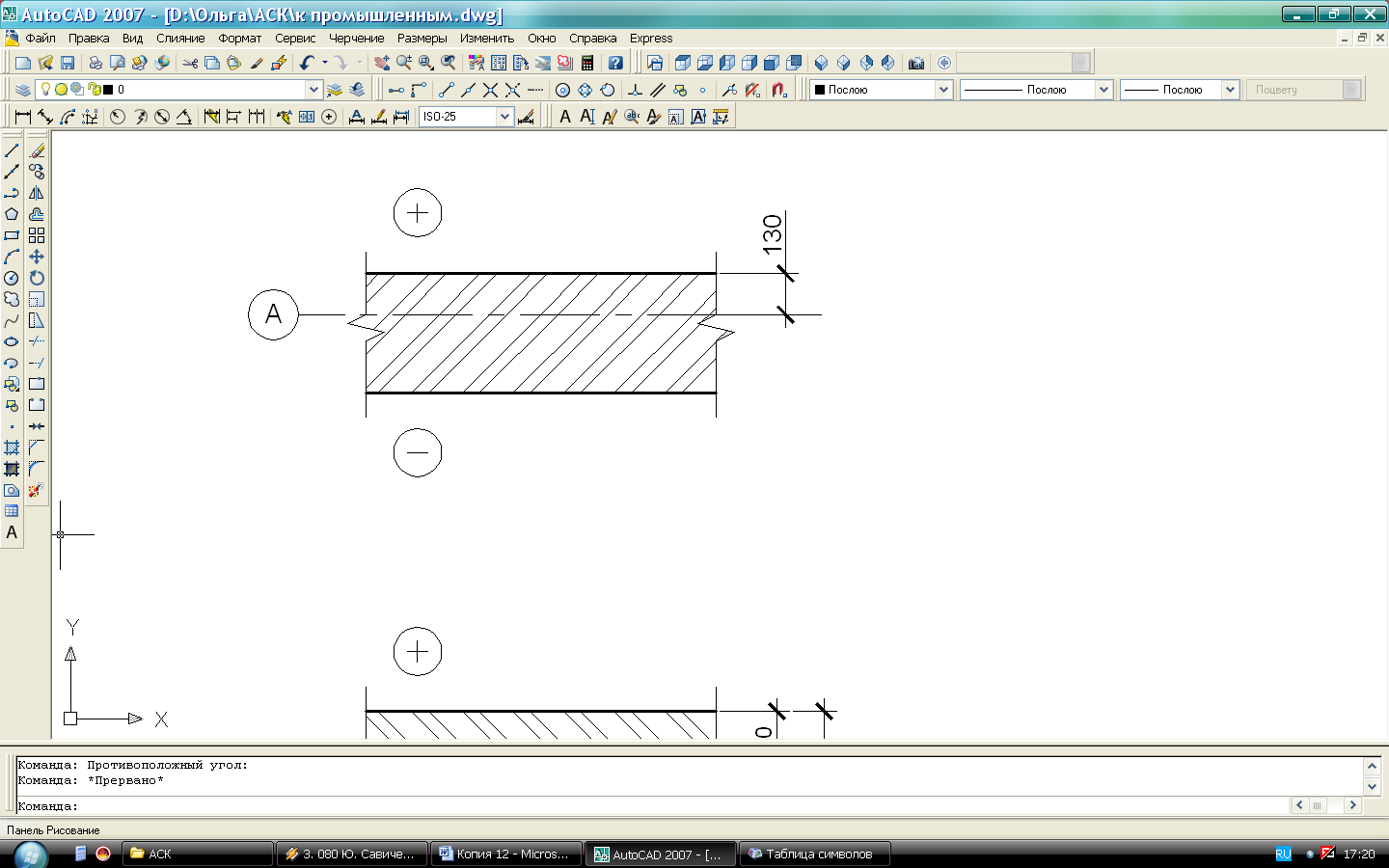Select the Polygon tool
Viewport: 1389px width, 868px height.
[12, 214]
